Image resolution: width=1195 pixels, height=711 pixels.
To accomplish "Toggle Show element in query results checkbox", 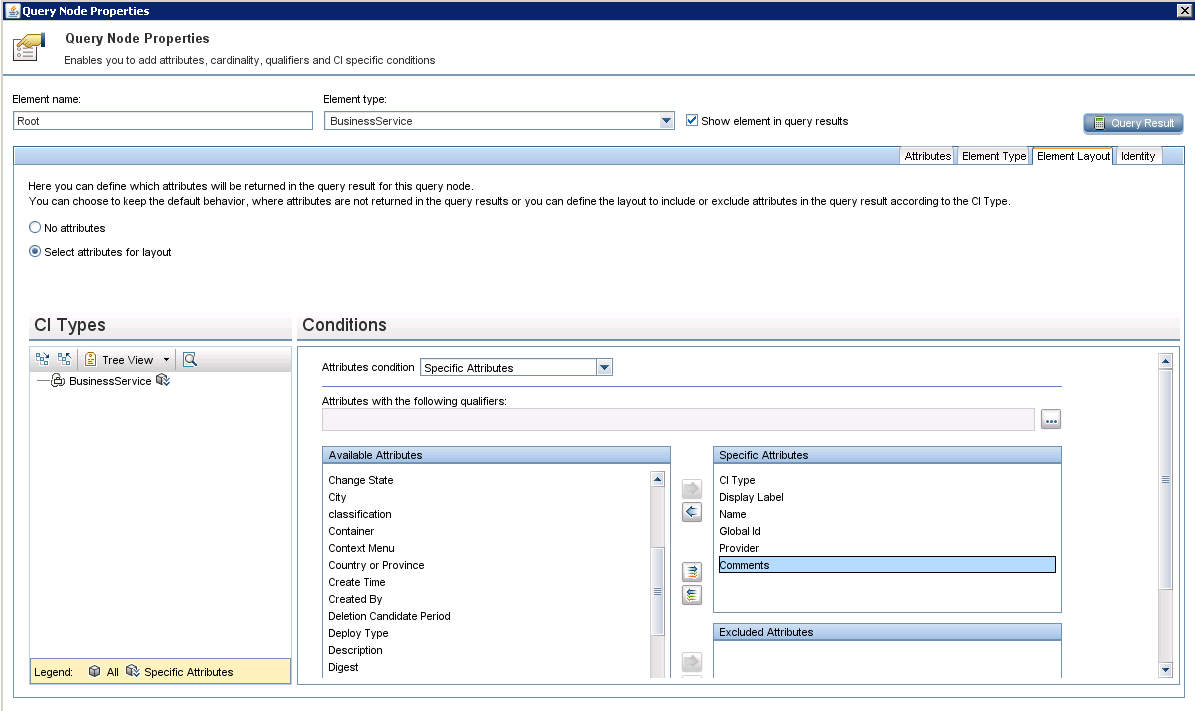I will 692,121.
